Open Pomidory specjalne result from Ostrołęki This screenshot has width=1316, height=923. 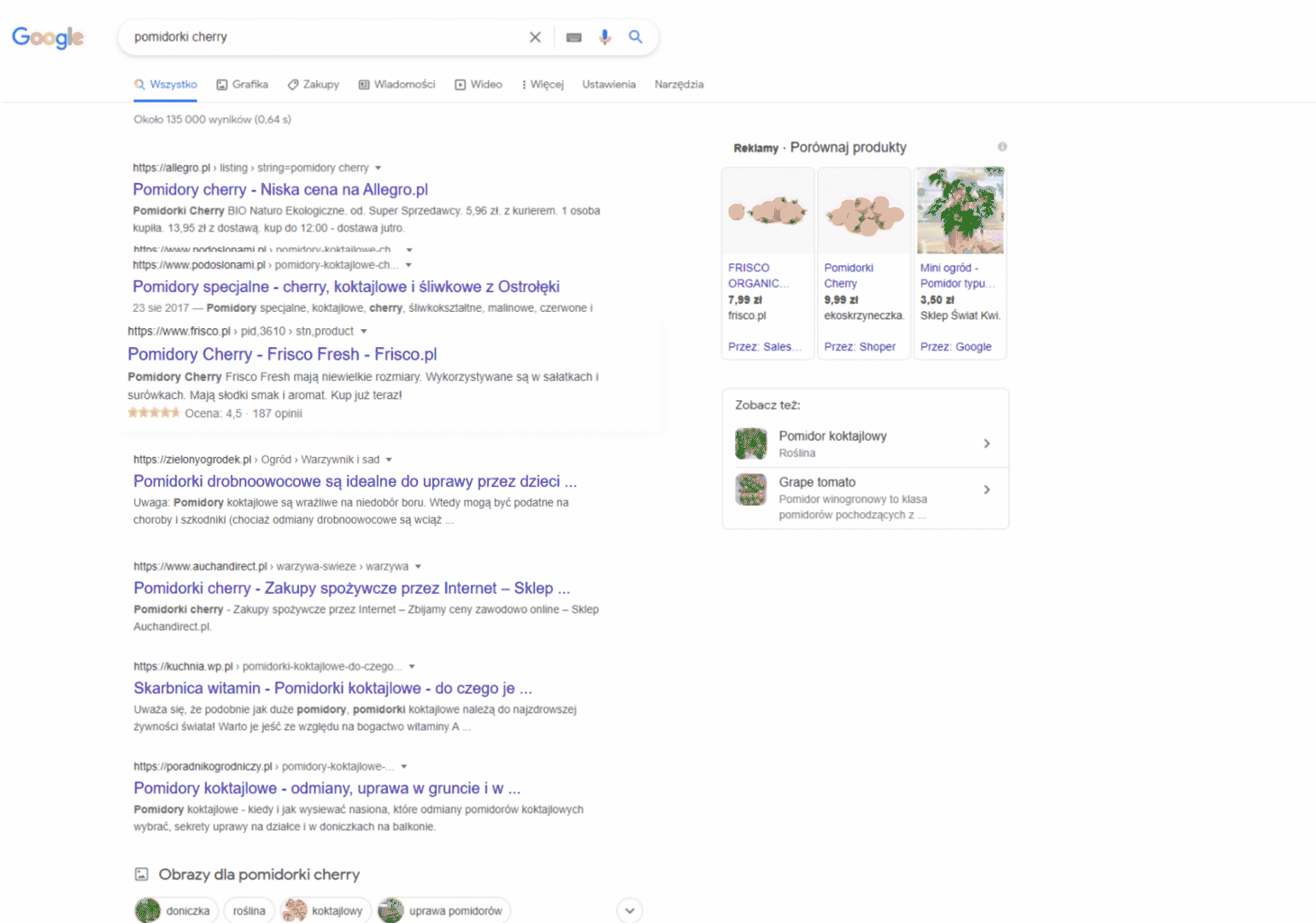pyautogui.click(x=346, y=287)
